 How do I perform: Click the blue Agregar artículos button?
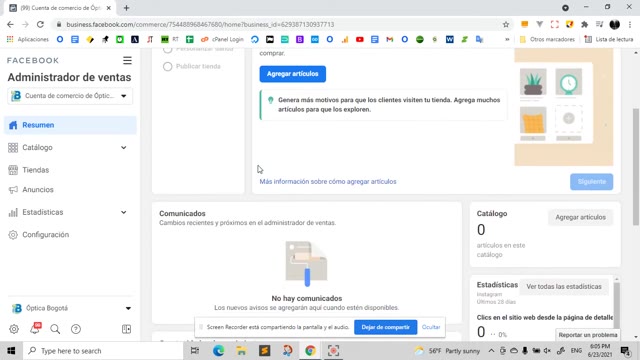coord(293,74)
